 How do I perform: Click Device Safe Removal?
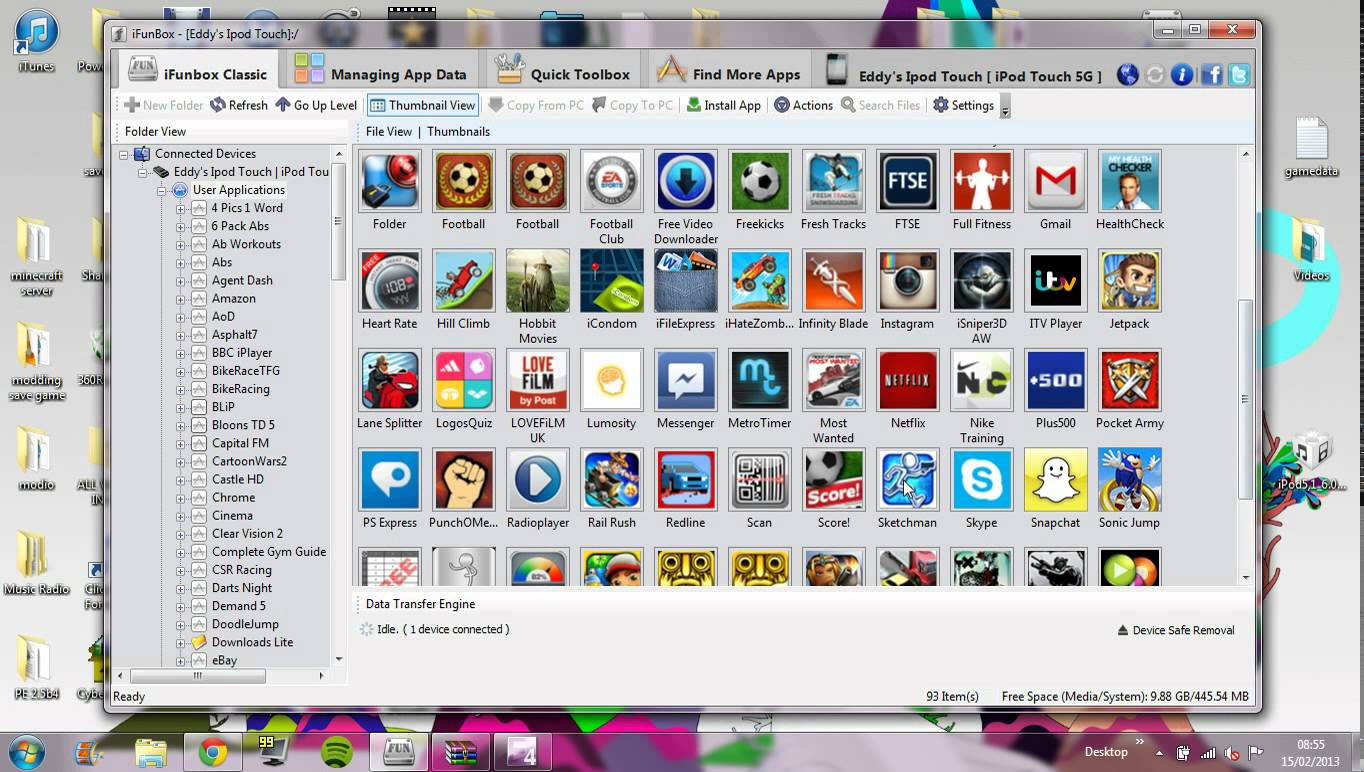[x=1176, y=630]
